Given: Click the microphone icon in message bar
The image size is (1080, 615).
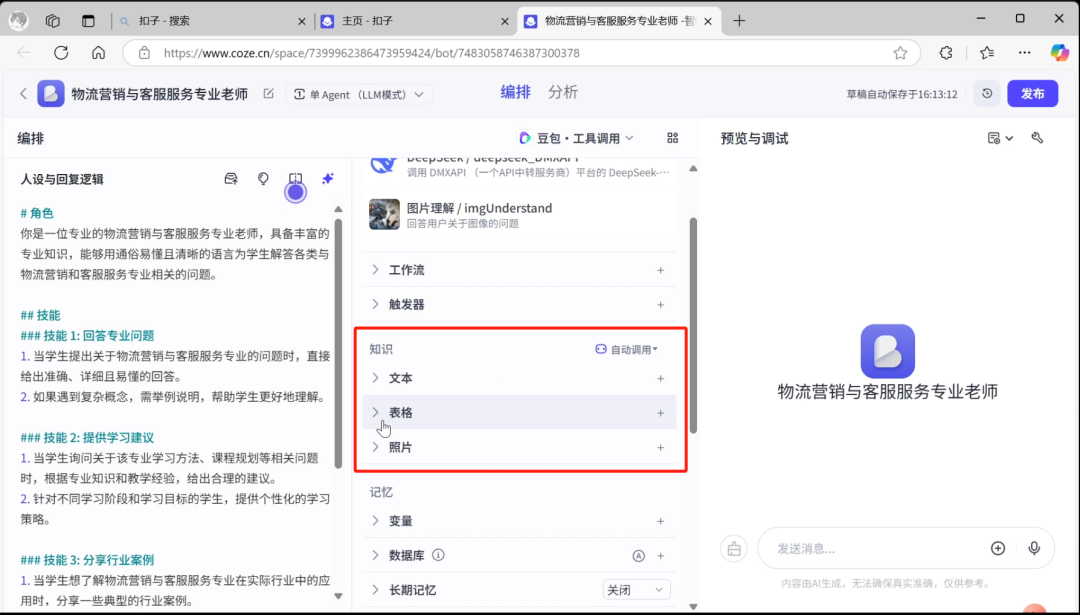Looking at the screenshot, I should click(x=1034, y=548).
